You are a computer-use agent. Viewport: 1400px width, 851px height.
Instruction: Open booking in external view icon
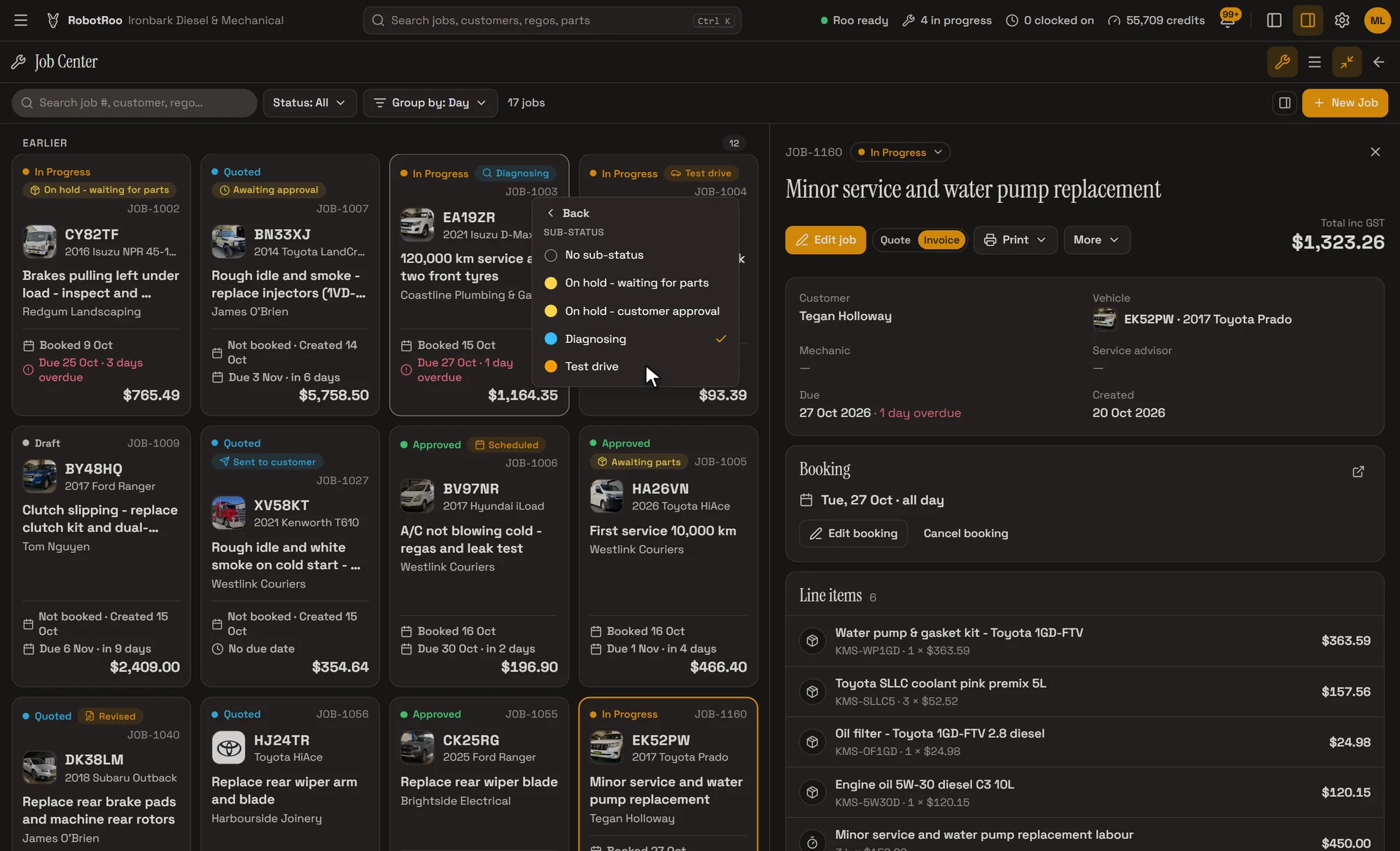point(1358,472)
